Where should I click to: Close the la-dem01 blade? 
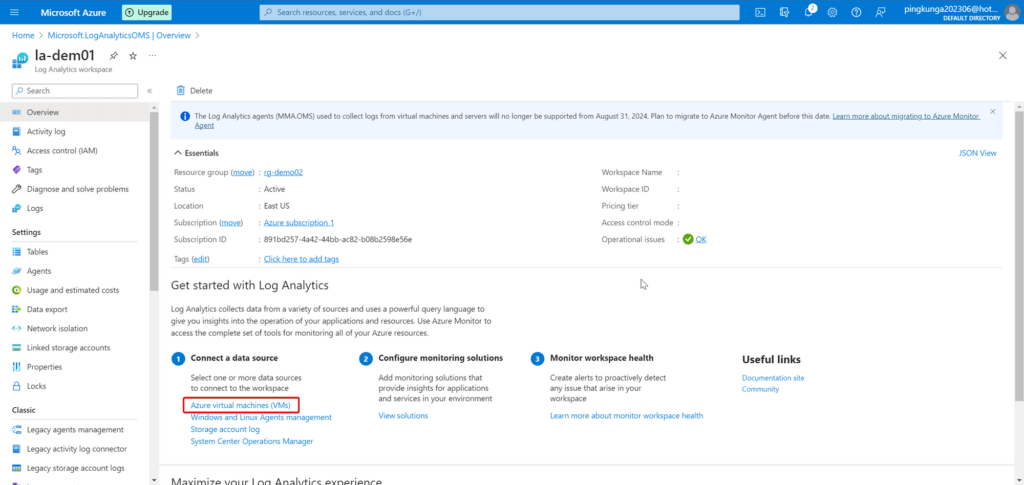(x=1002, y=56)
